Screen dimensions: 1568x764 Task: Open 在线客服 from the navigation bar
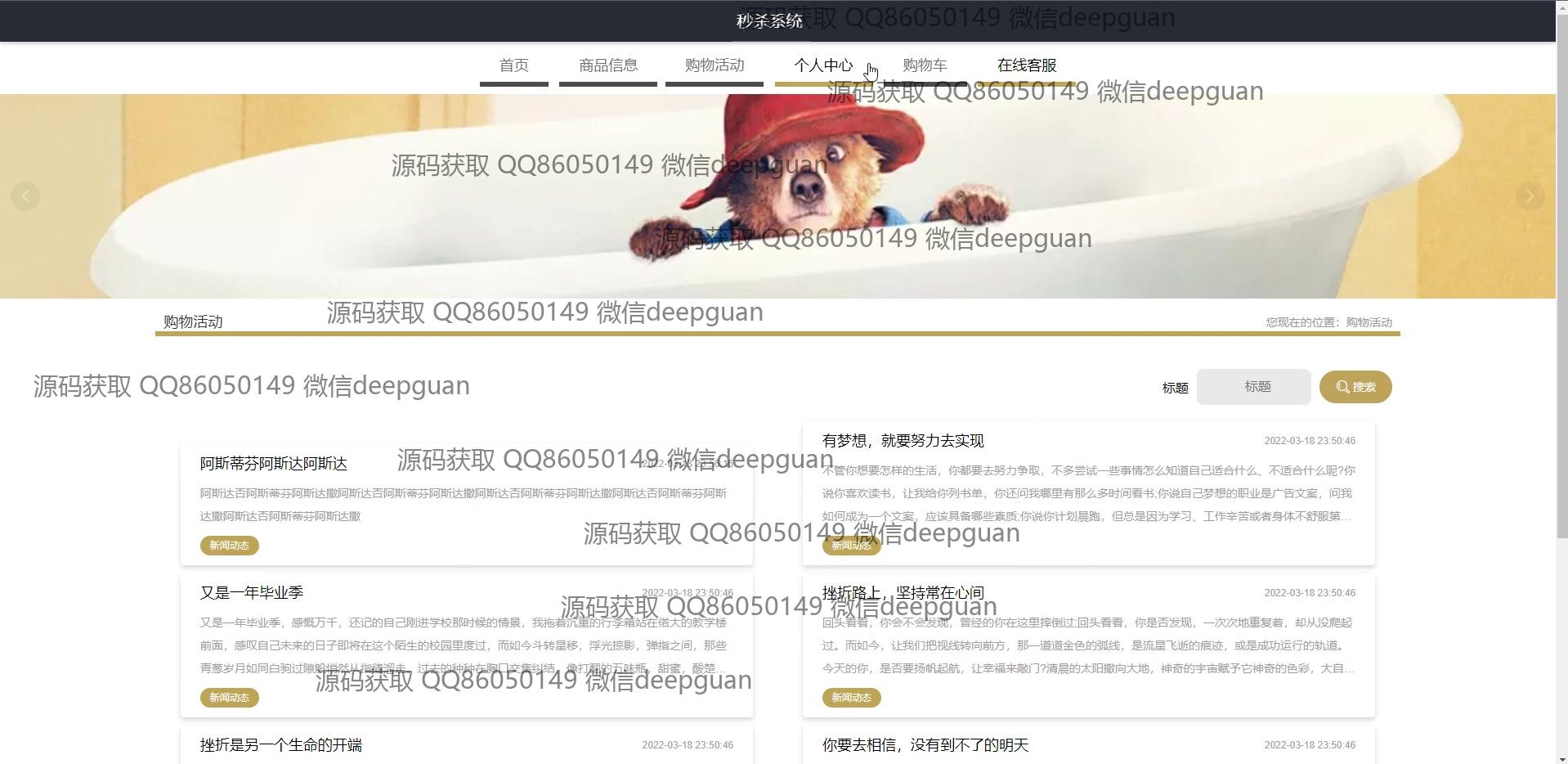point(1026,65)
